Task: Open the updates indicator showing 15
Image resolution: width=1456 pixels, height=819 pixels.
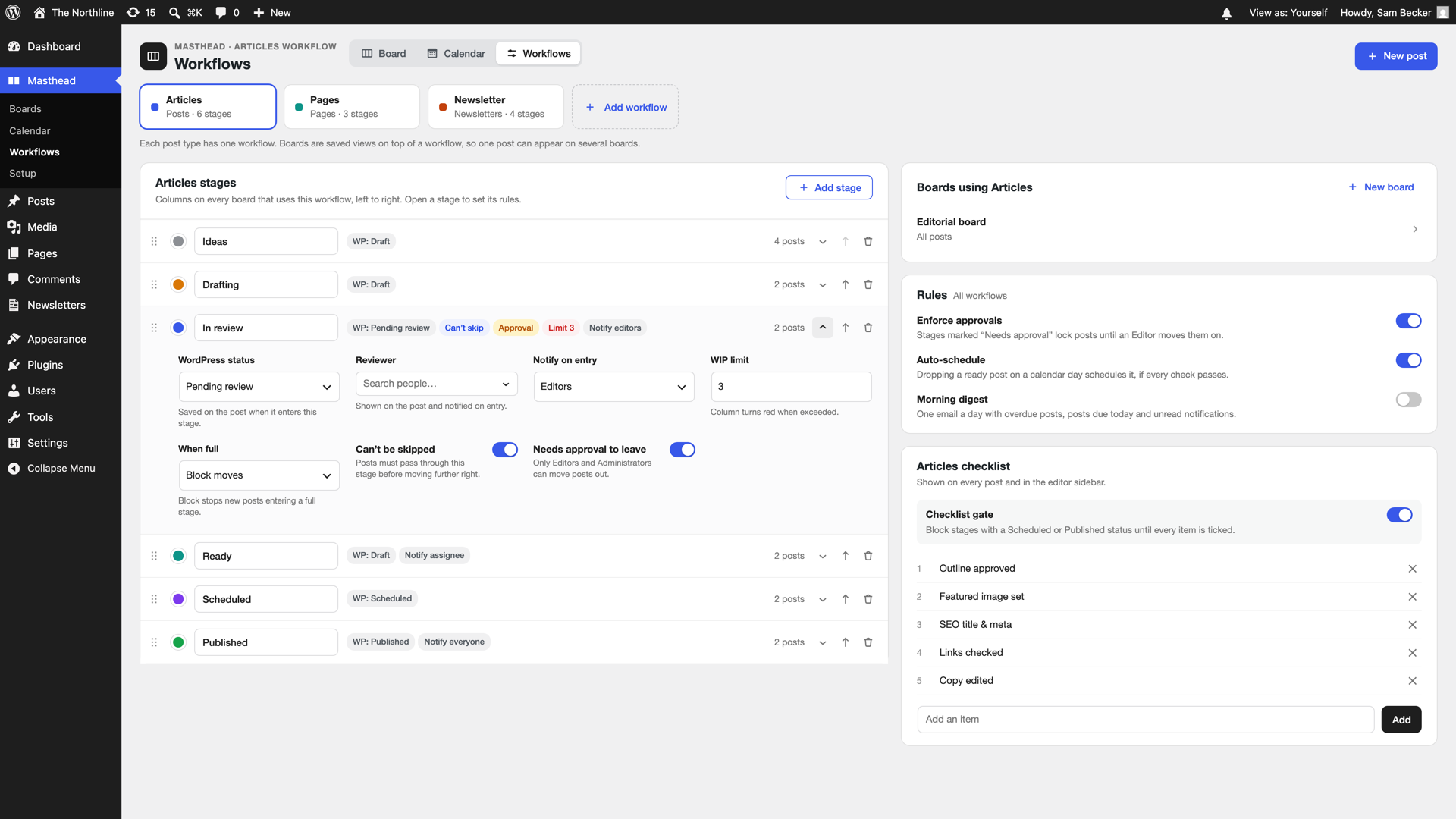Action: click(x=141, y=12)
